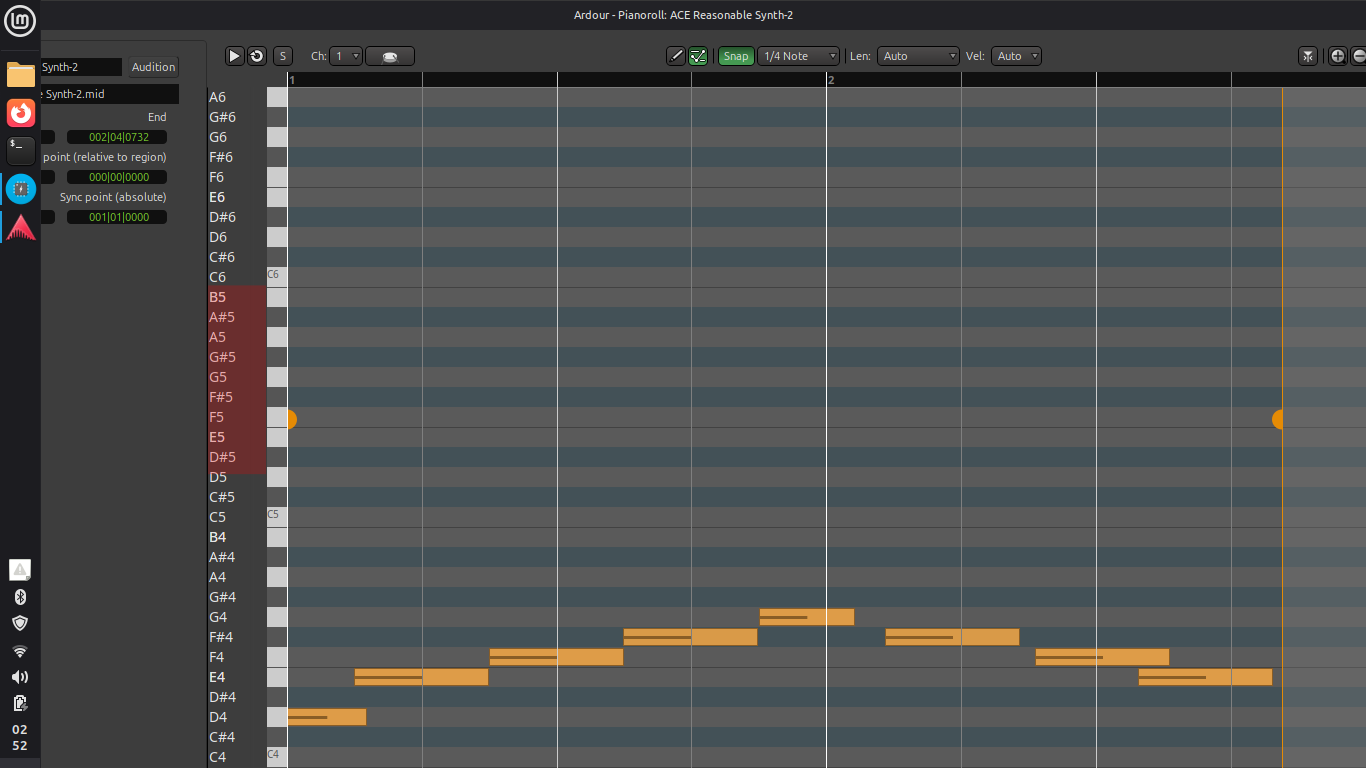Open Firefox from the dock

tap(21, 113)
